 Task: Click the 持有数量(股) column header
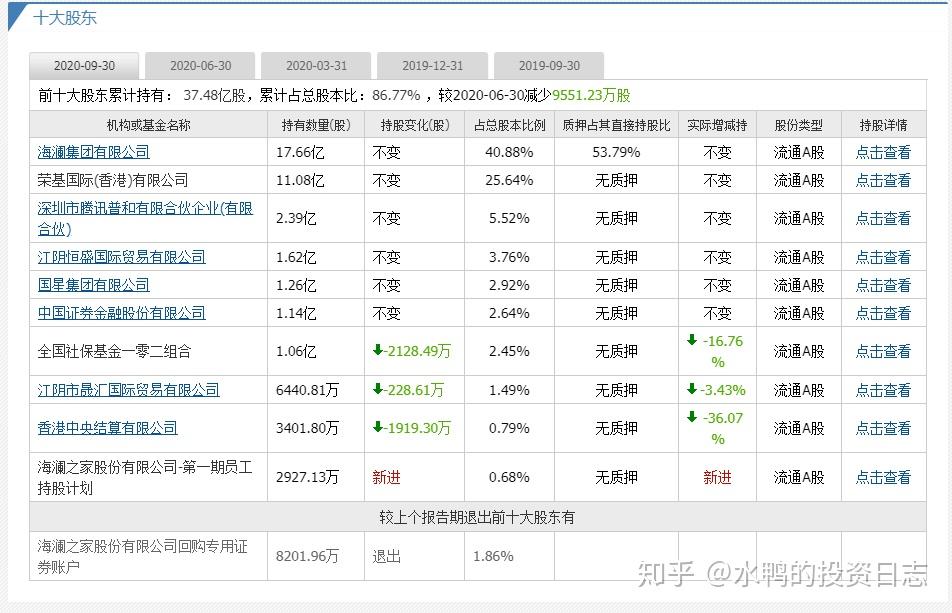click(x=316, y=125)
